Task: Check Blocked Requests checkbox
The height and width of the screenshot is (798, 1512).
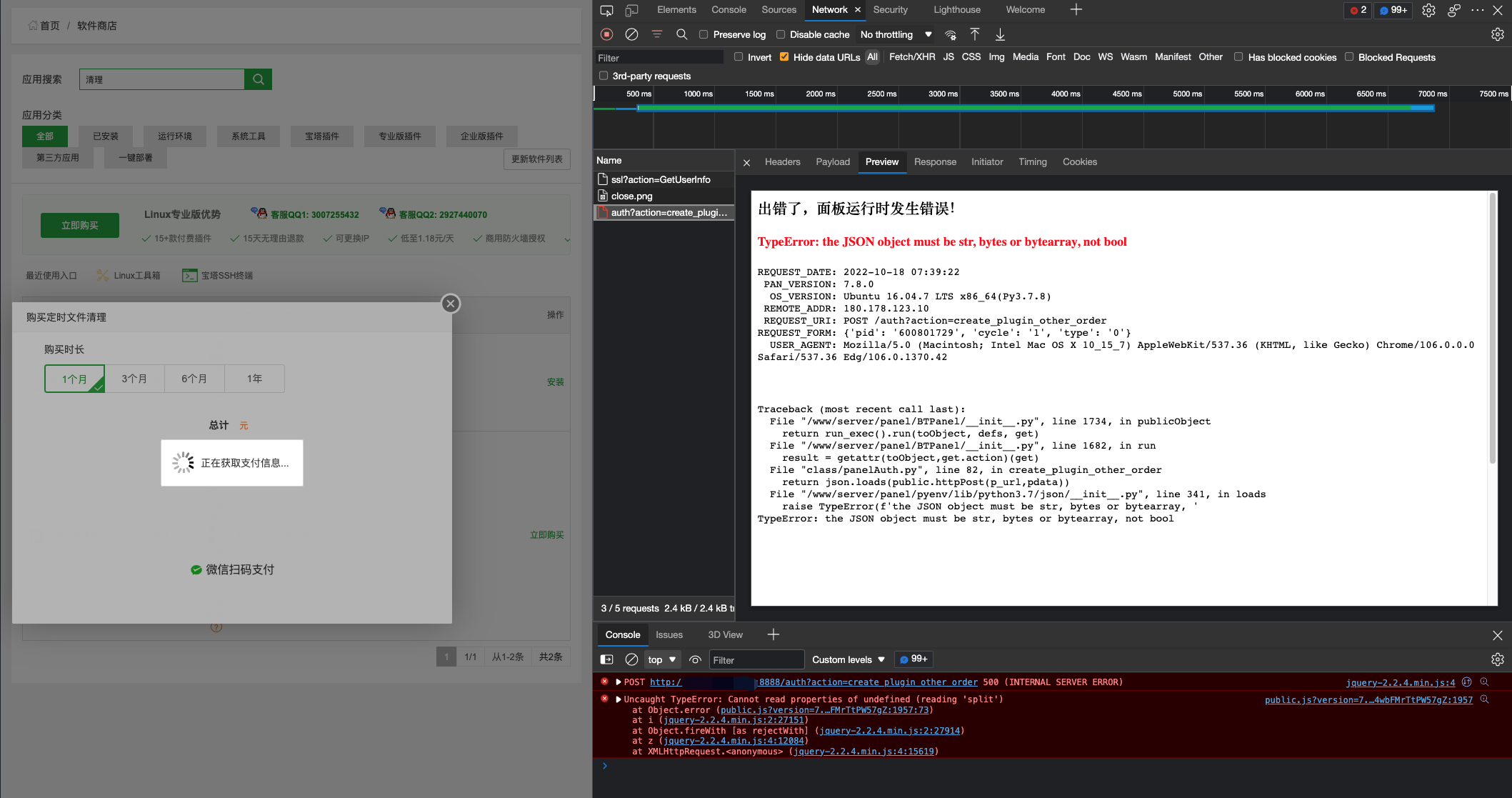Action: pyautogui.click(x=1349, y=57)
